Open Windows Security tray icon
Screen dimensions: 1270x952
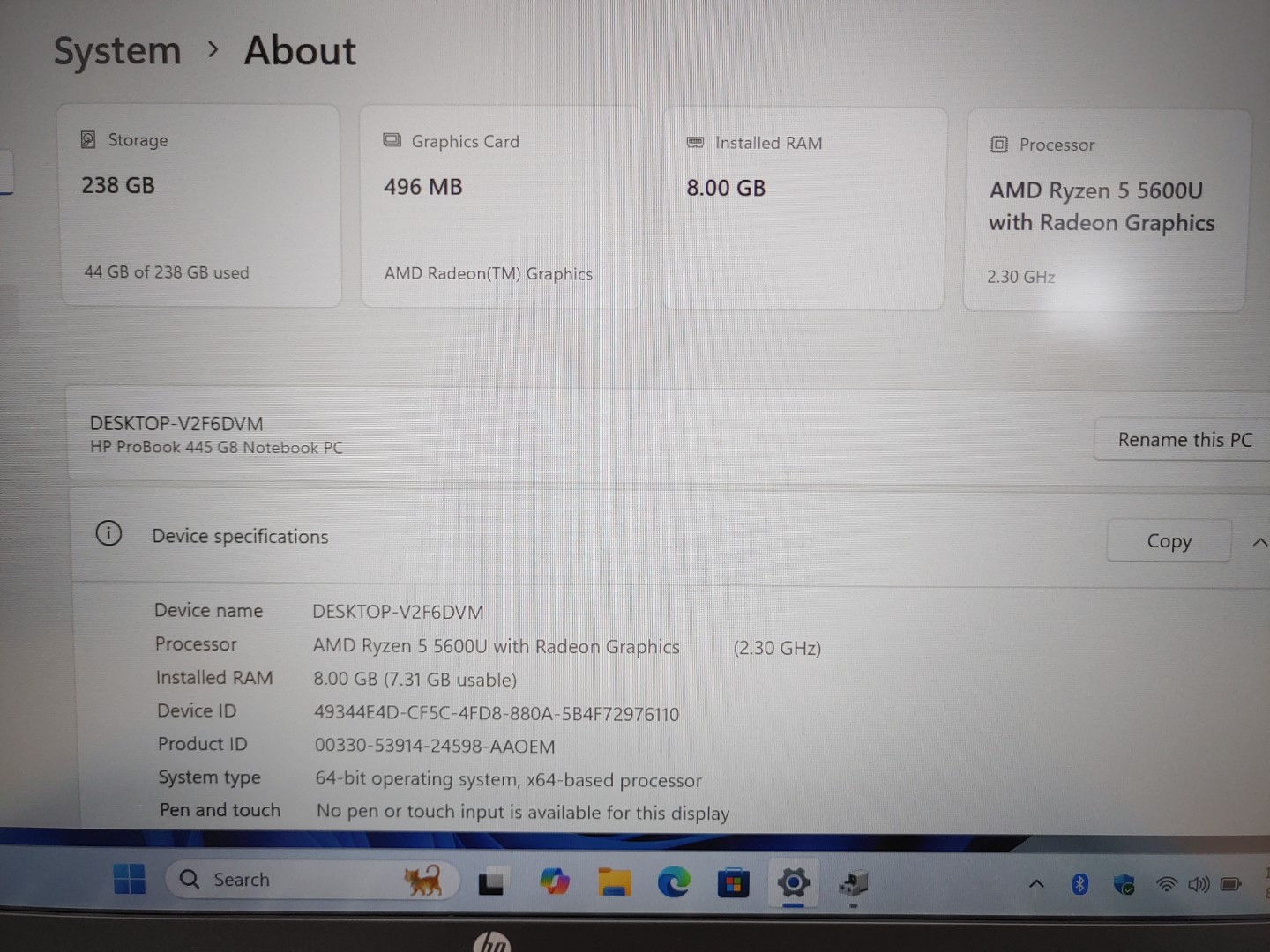pos(1124,884)
